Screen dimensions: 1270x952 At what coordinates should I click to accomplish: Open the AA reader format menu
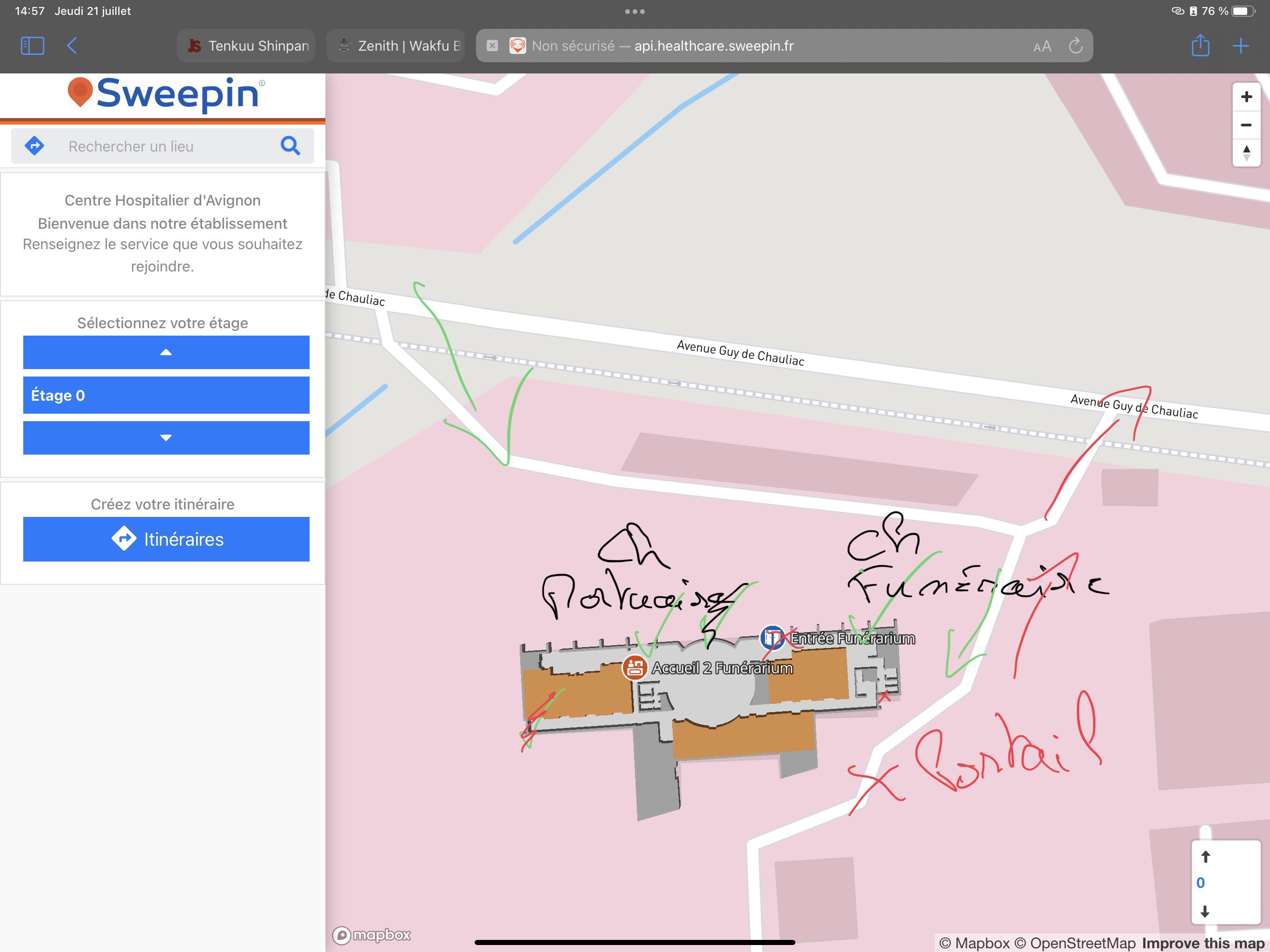(1042, 46)
